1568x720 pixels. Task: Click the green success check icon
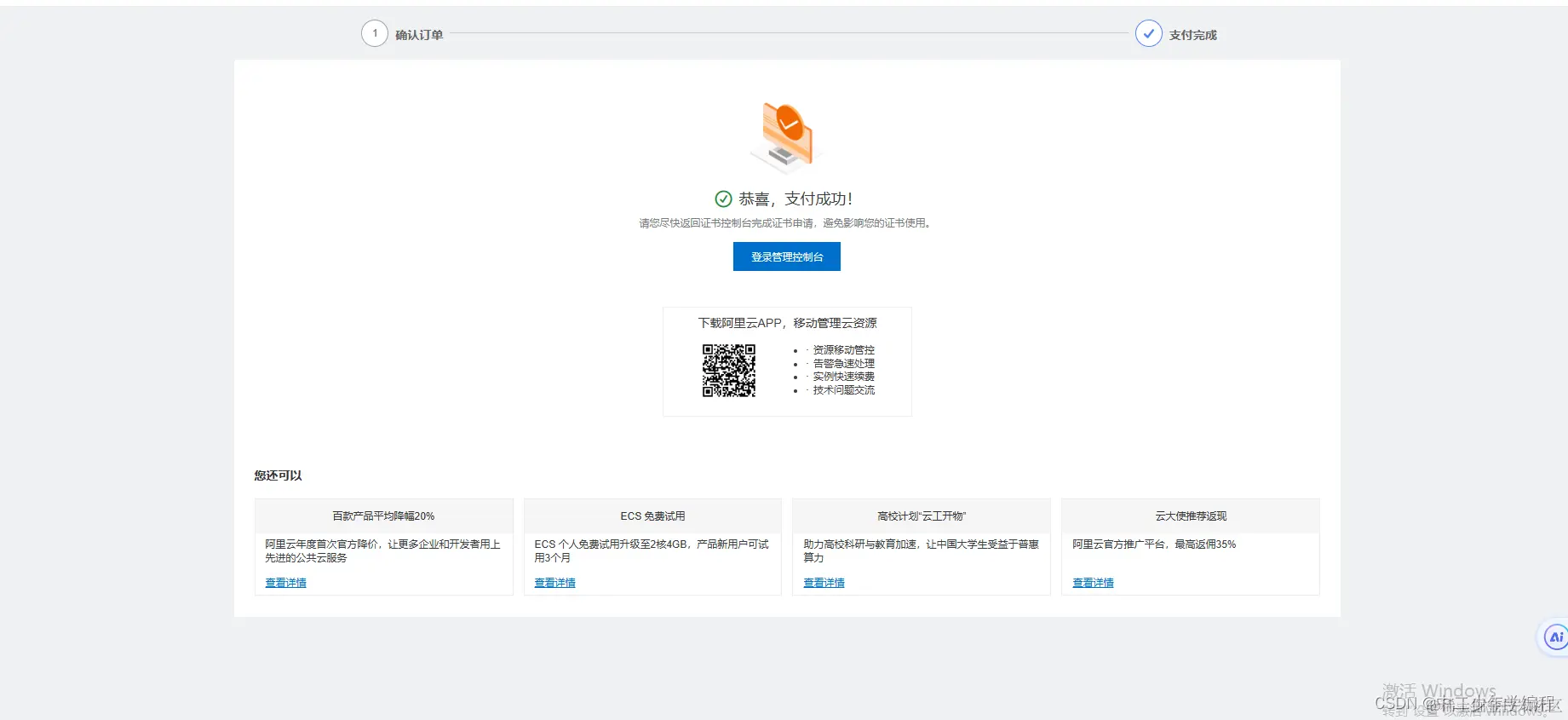[x=723, y=199]
